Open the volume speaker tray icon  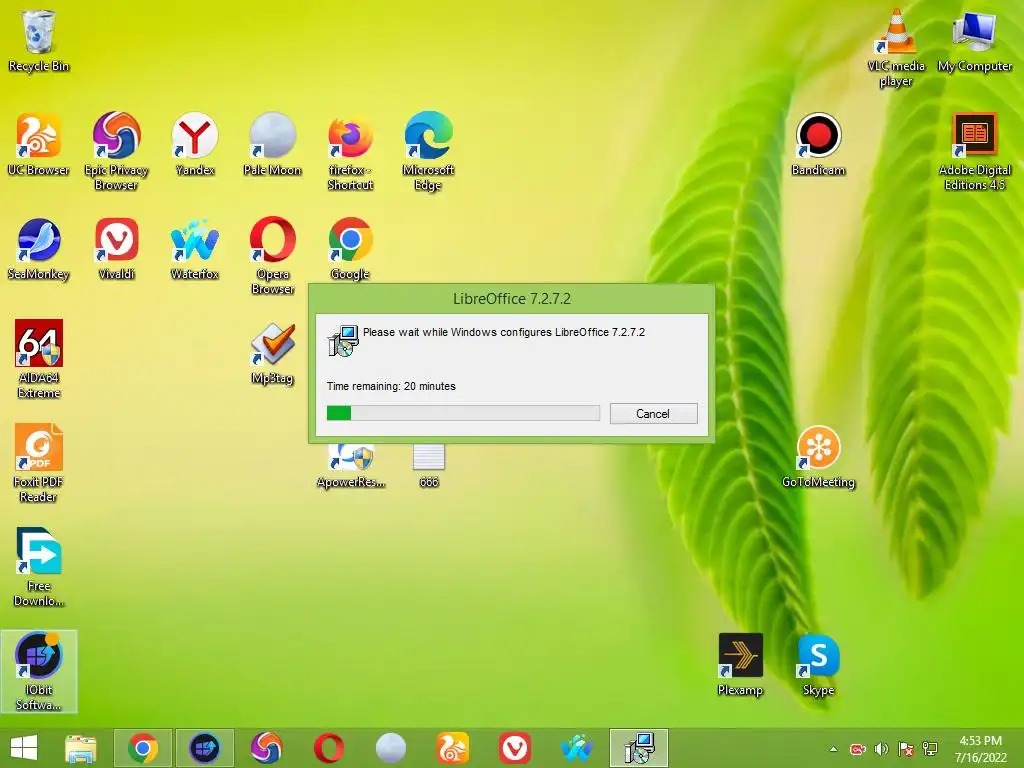point(882,749)
